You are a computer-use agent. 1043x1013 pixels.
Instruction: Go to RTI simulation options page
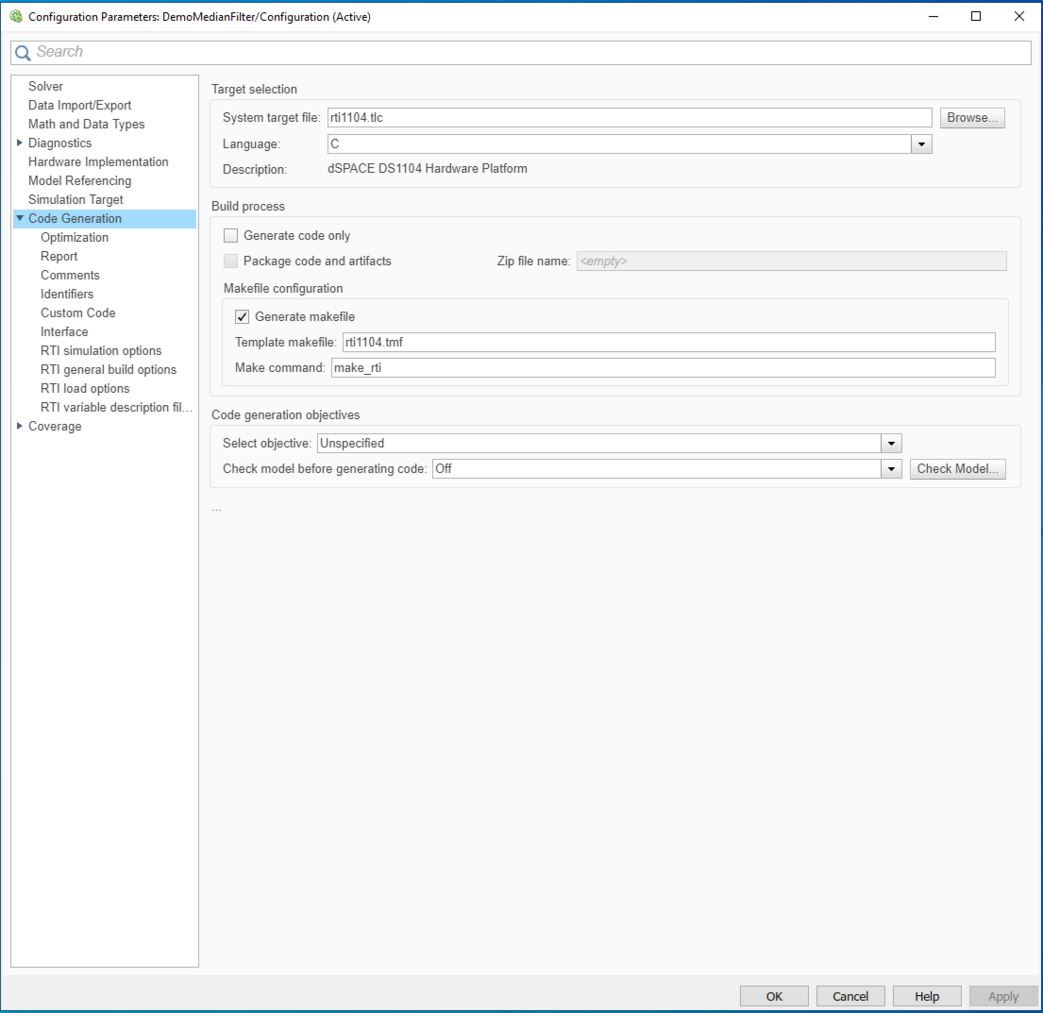pos(101,351)
